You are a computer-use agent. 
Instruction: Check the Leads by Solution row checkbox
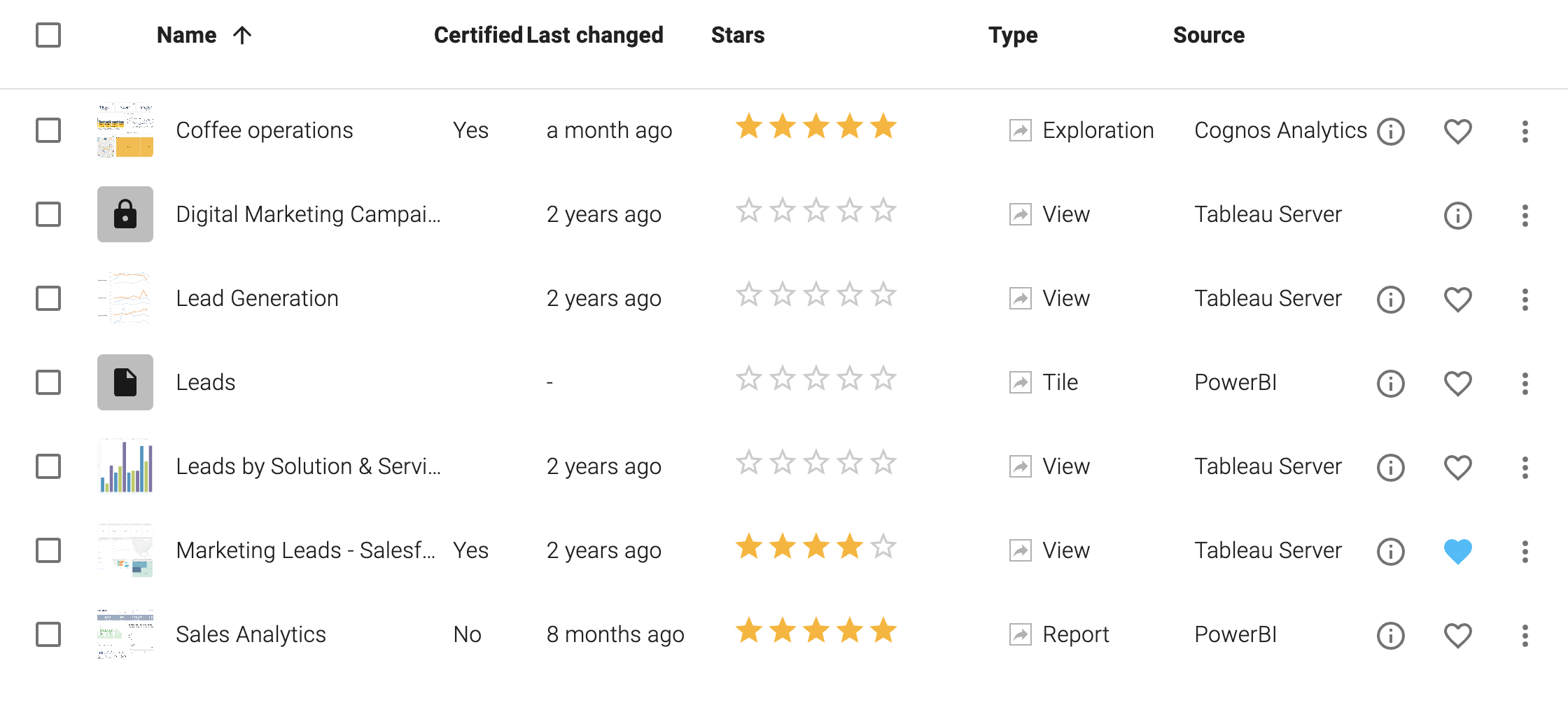(x=48, y=466)
